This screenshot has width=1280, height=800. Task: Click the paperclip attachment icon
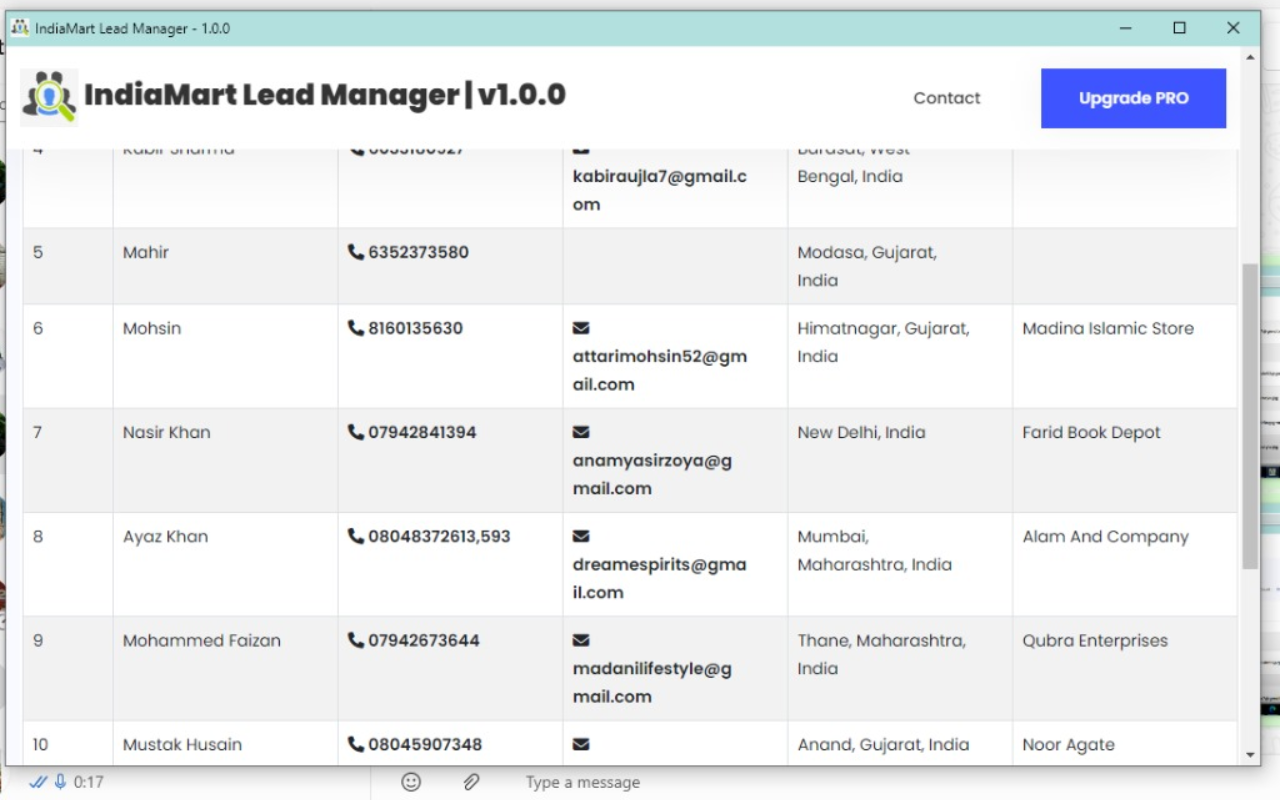coord(471,782)
